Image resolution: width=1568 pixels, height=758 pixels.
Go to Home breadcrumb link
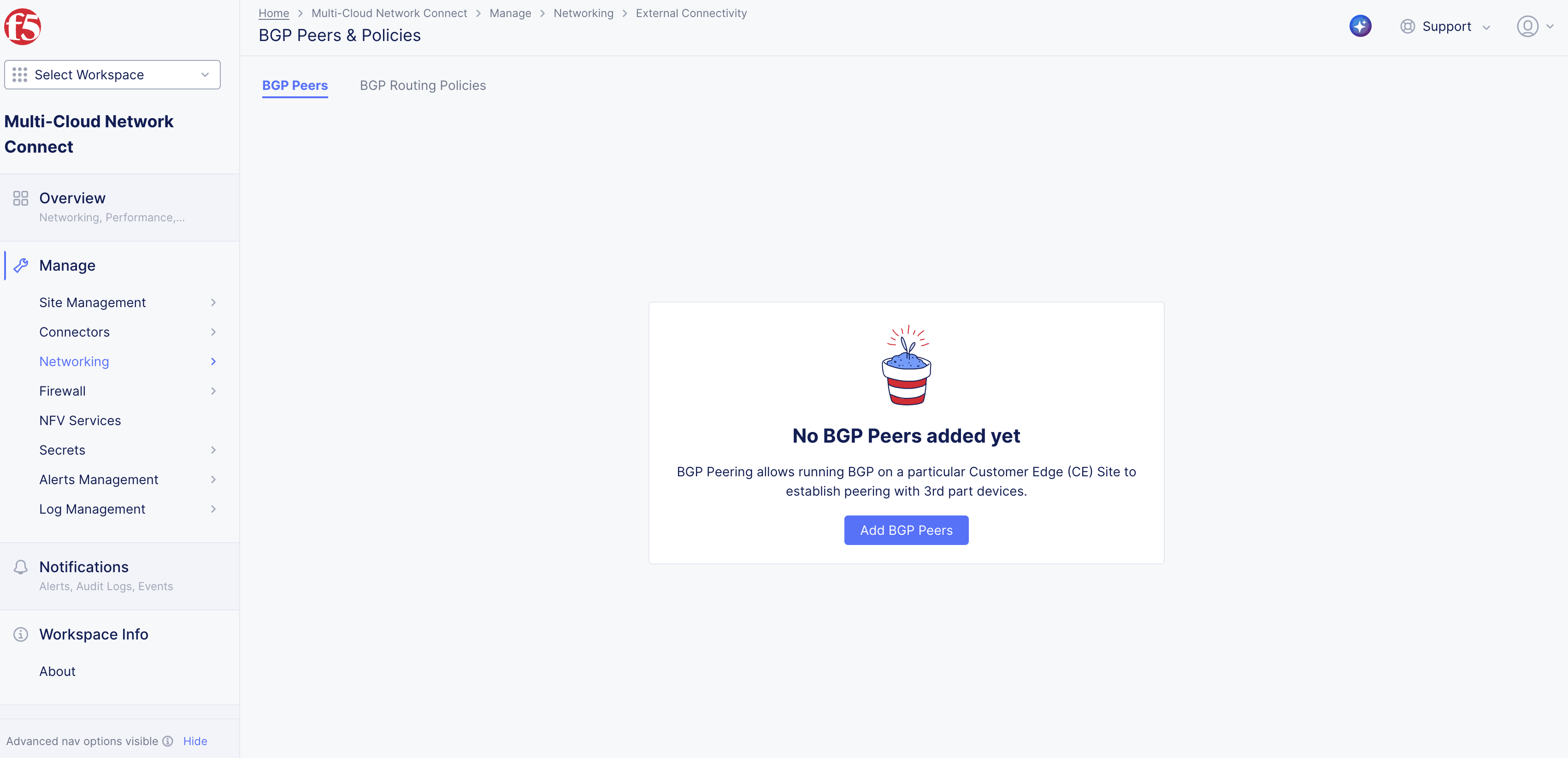[273, 13]
